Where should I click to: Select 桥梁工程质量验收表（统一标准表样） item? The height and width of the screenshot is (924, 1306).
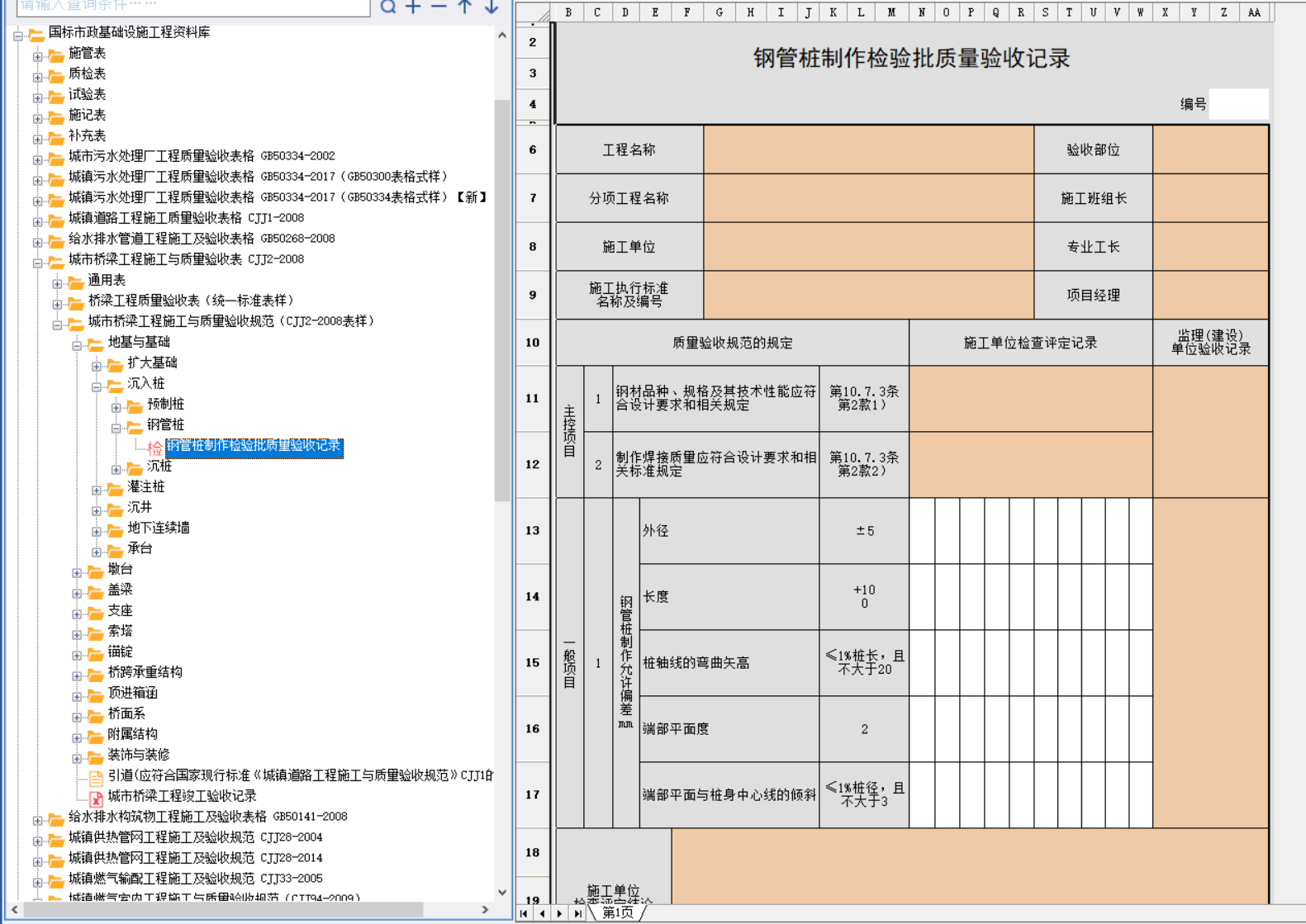191,301
